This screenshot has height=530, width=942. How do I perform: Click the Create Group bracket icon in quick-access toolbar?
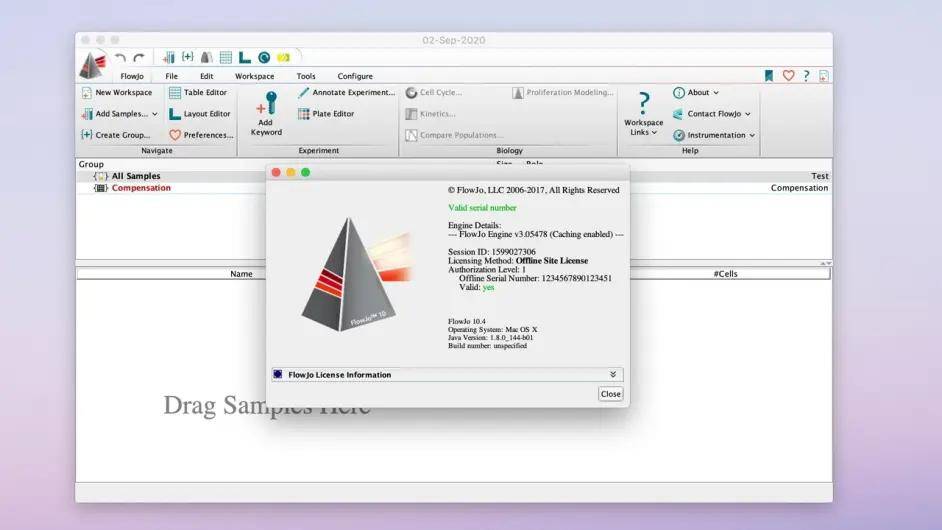click(187, 56)
